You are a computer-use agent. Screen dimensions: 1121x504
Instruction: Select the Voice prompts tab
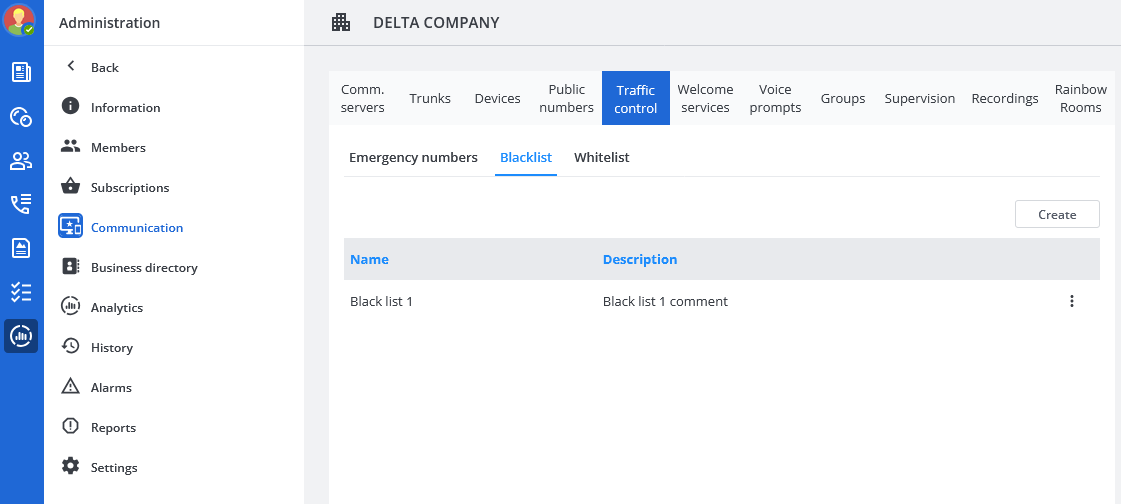pos(775,98)
